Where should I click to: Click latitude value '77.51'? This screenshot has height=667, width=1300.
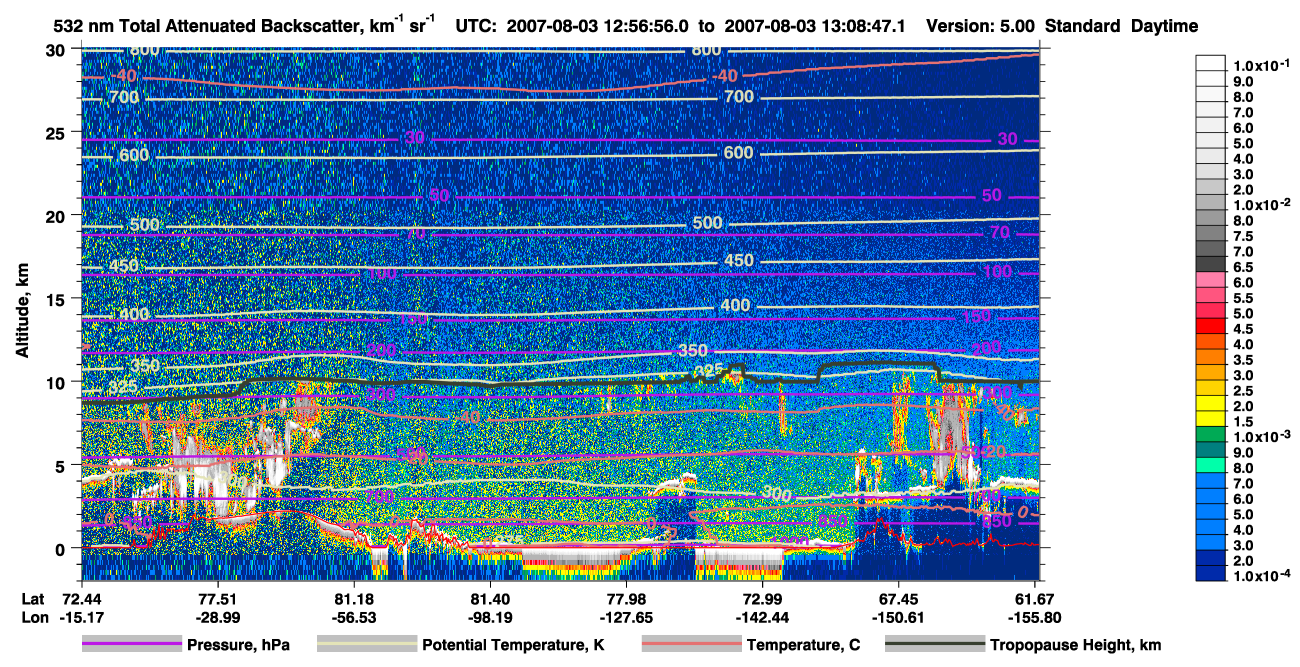pos(217,599)
